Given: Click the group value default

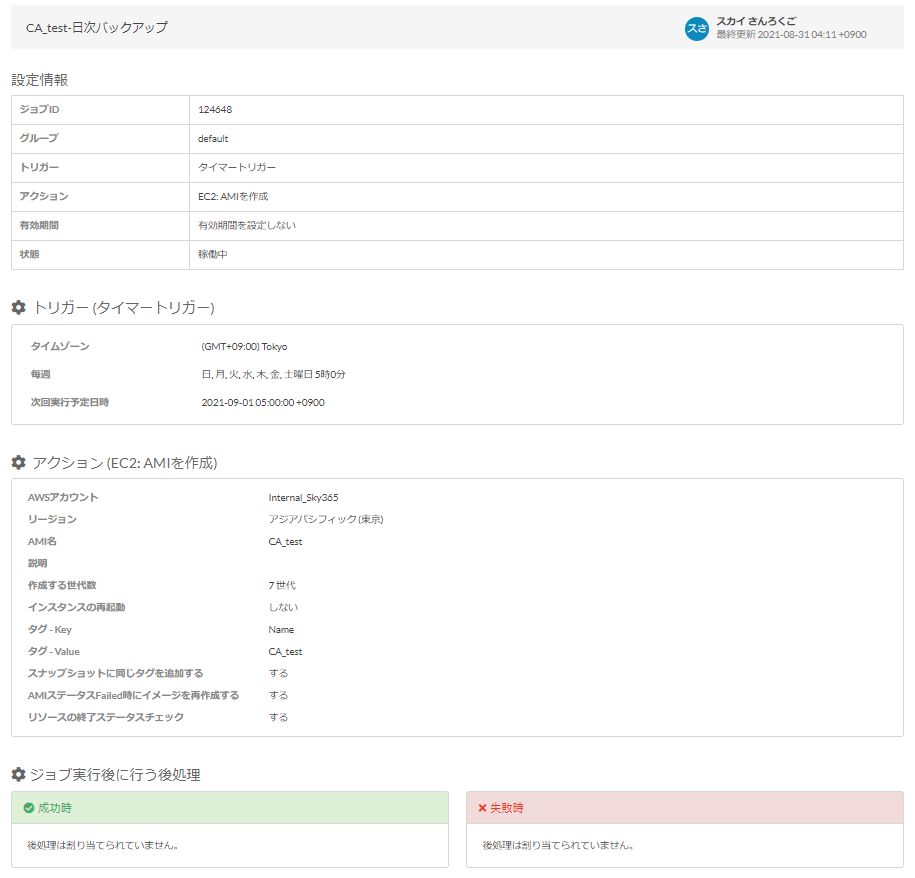Looking at the screenshot, I should click(x=213, y=139).
